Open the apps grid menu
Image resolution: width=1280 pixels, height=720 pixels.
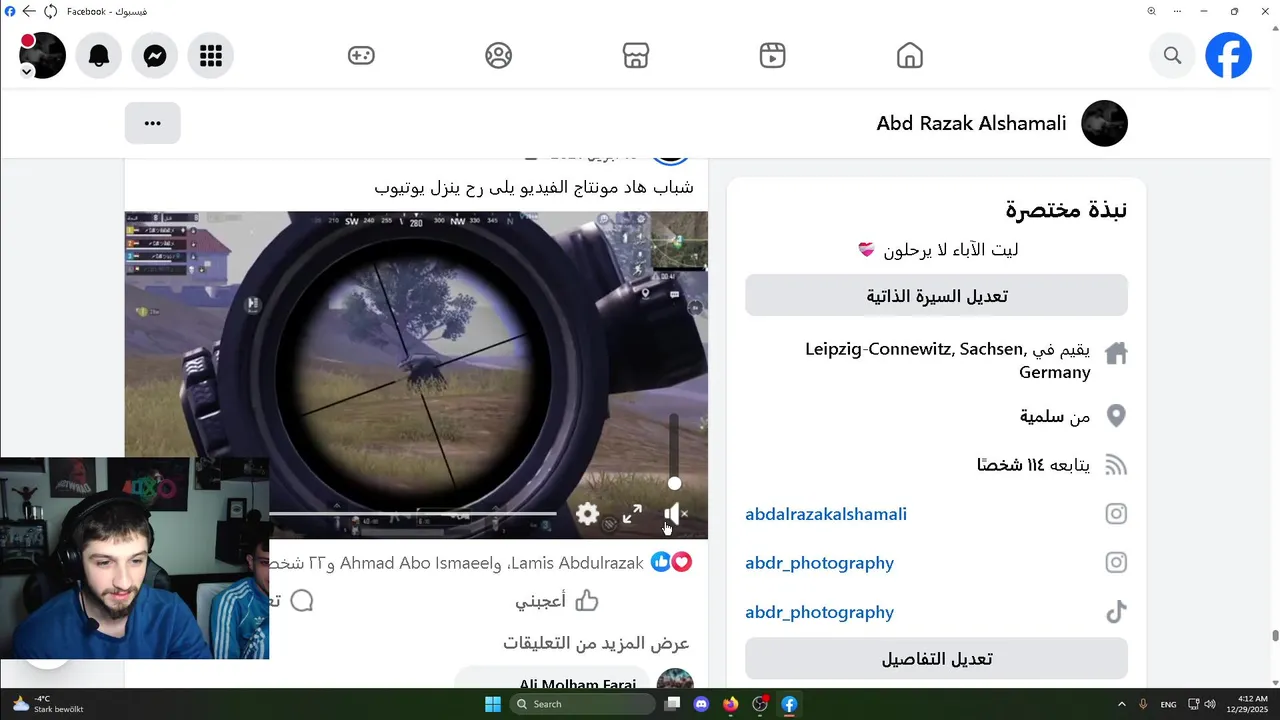coord(210,56)
